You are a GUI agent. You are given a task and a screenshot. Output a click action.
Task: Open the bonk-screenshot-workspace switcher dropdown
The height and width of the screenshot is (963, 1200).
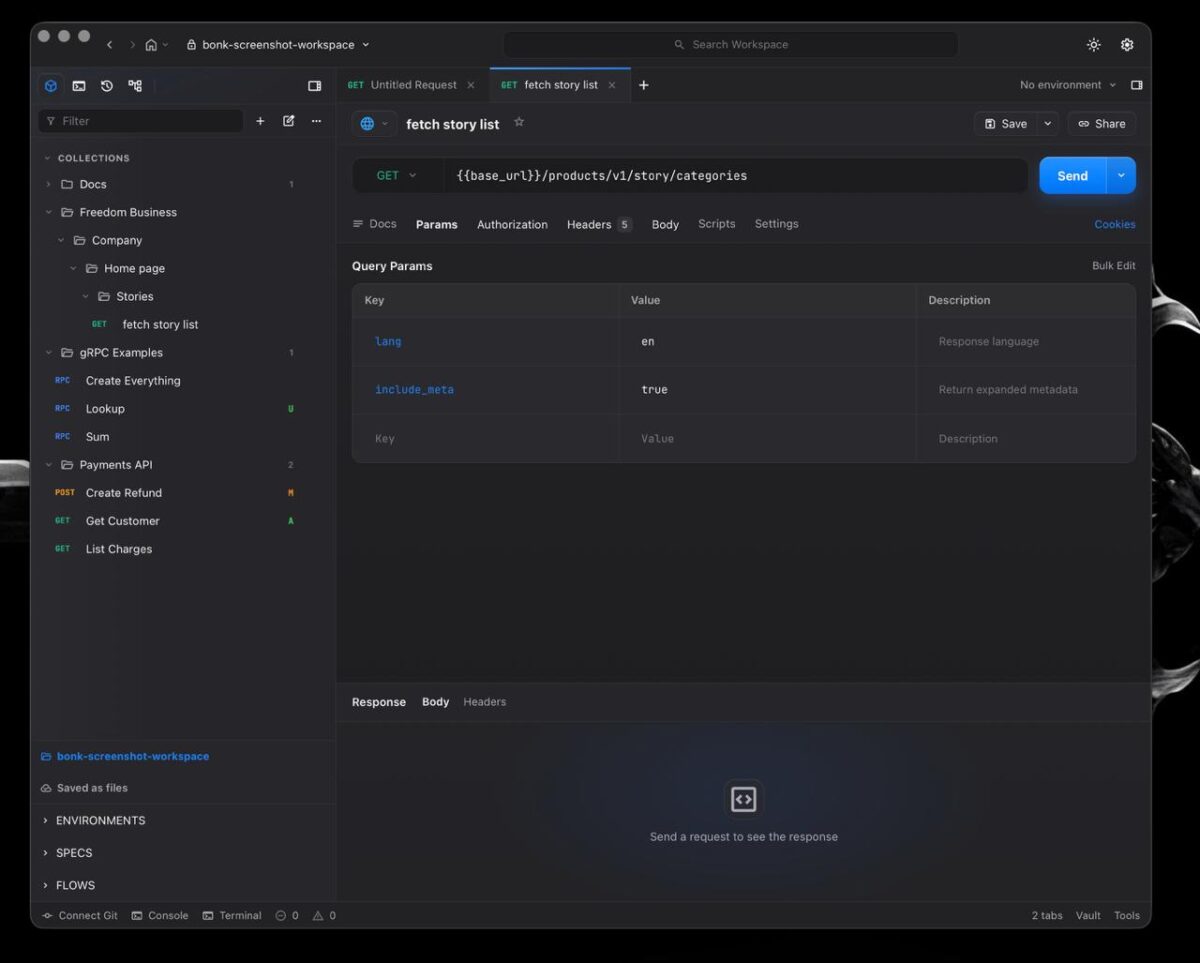click(x=278, y=45)
